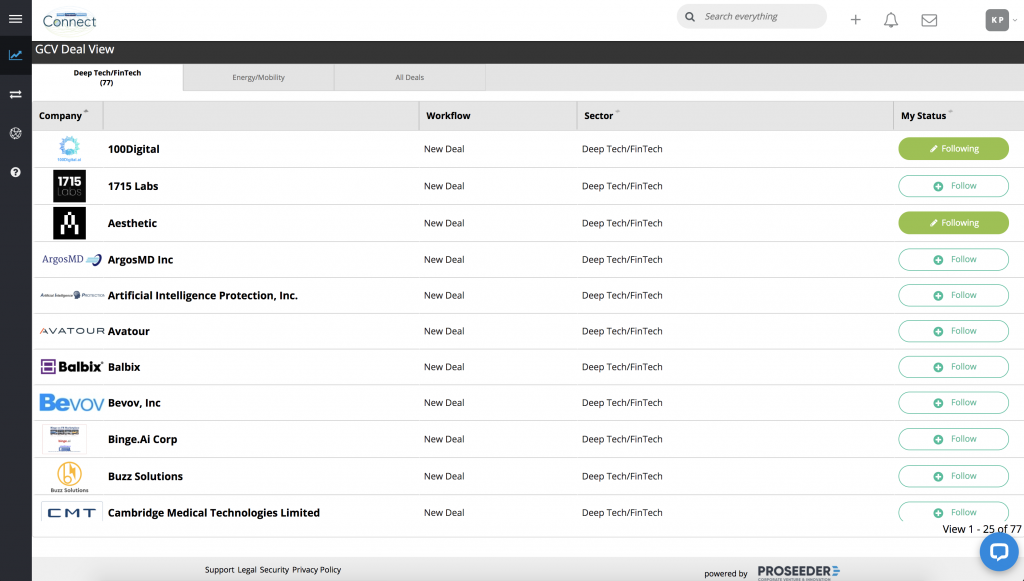Image resolution: width=1024 pixels, height=581 pixels.
Task: Click the plus icon in top bar
Action: tap(855, 20)
